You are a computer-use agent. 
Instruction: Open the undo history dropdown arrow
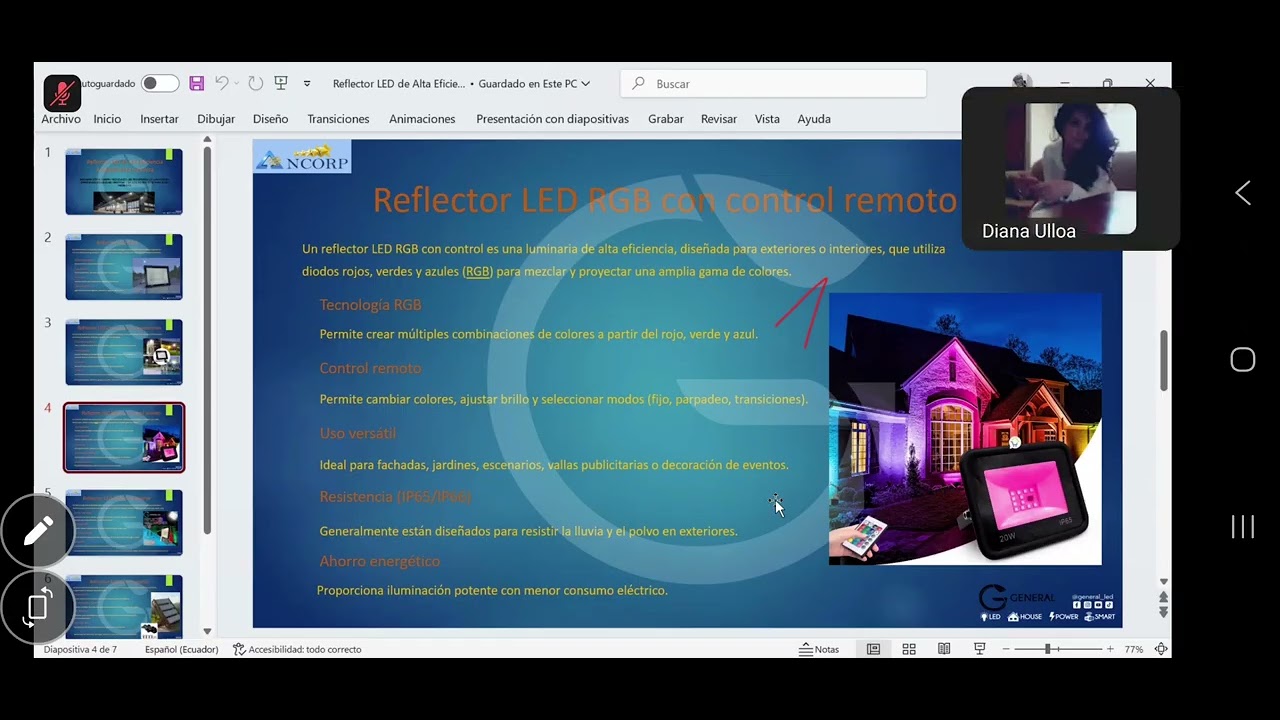(236, 84)
